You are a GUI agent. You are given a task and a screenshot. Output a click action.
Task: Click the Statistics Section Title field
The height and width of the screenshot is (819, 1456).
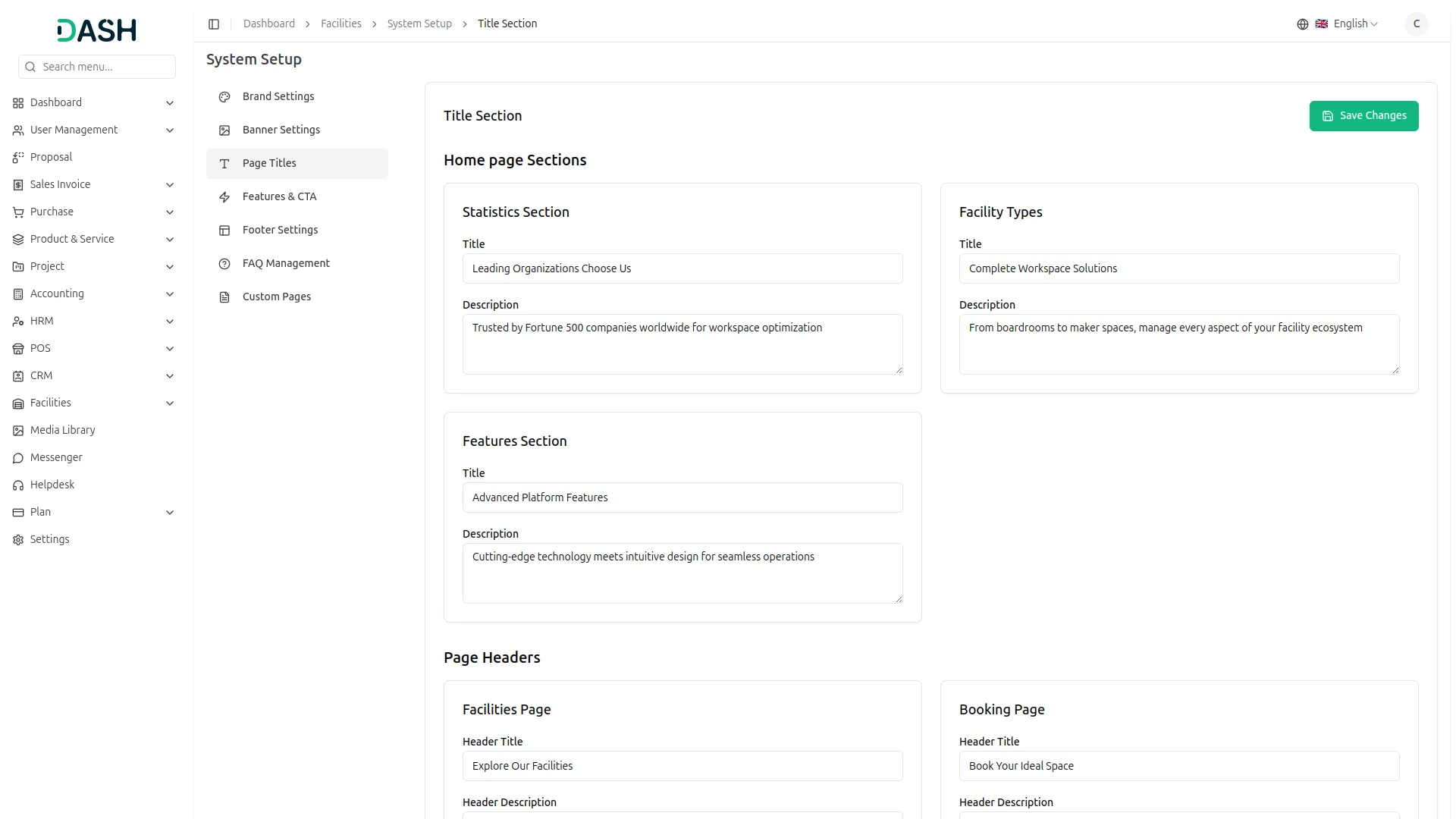pyautogui.click(x=682, y=268)
